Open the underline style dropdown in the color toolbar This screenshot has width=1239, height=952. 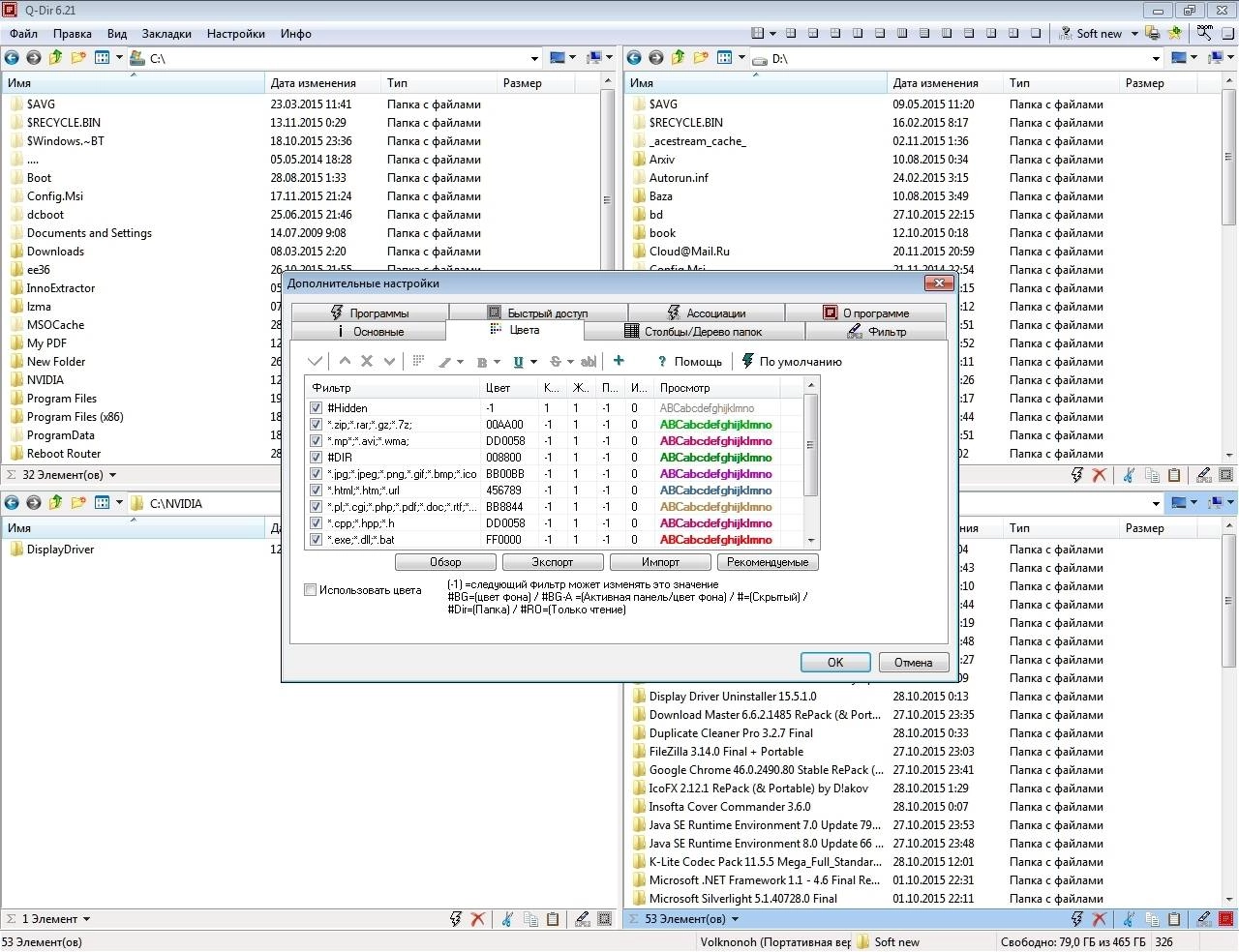pyautogui.click(x=533, y=362)
